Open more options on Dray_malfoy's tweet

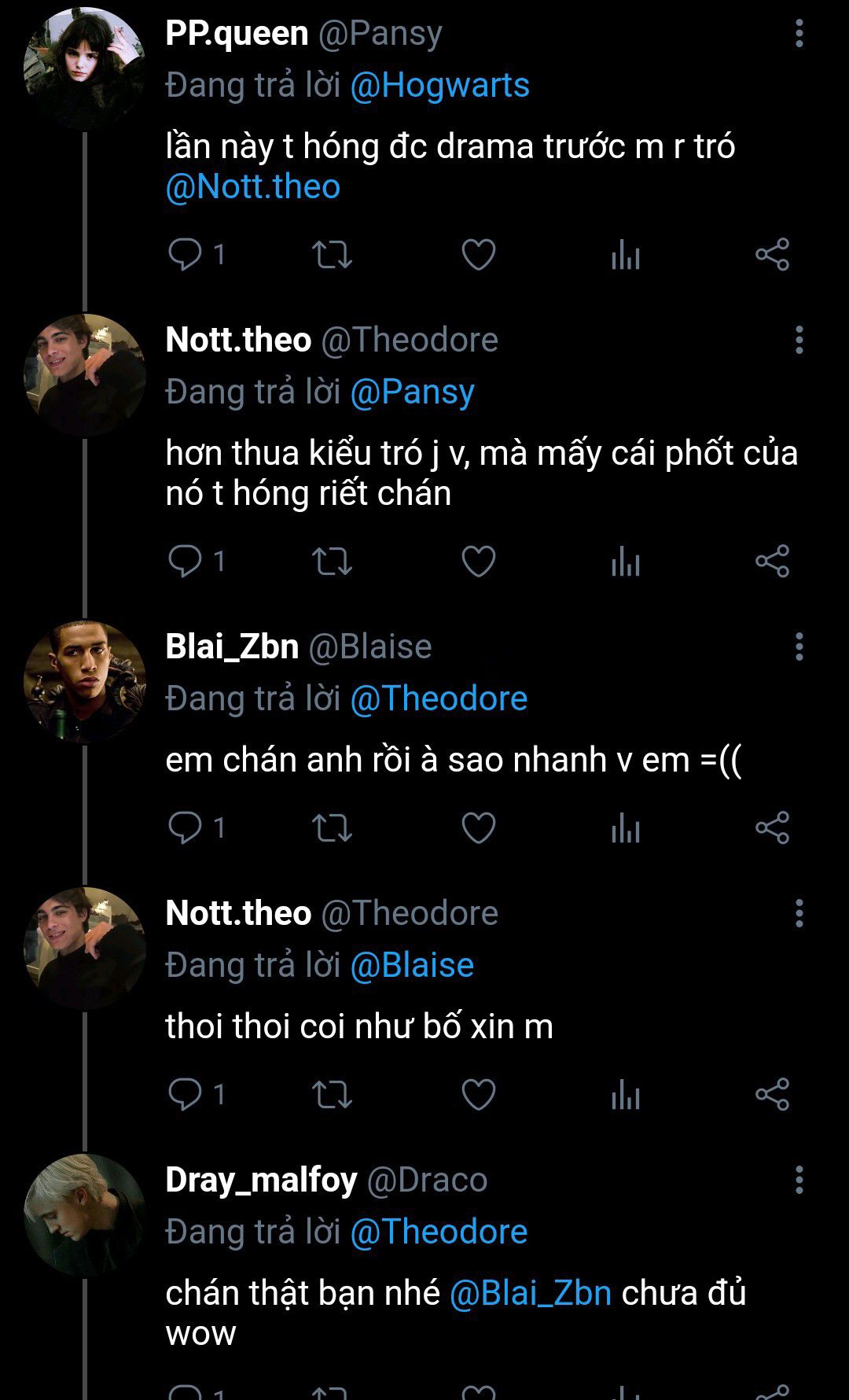[x=799, y=1180]
